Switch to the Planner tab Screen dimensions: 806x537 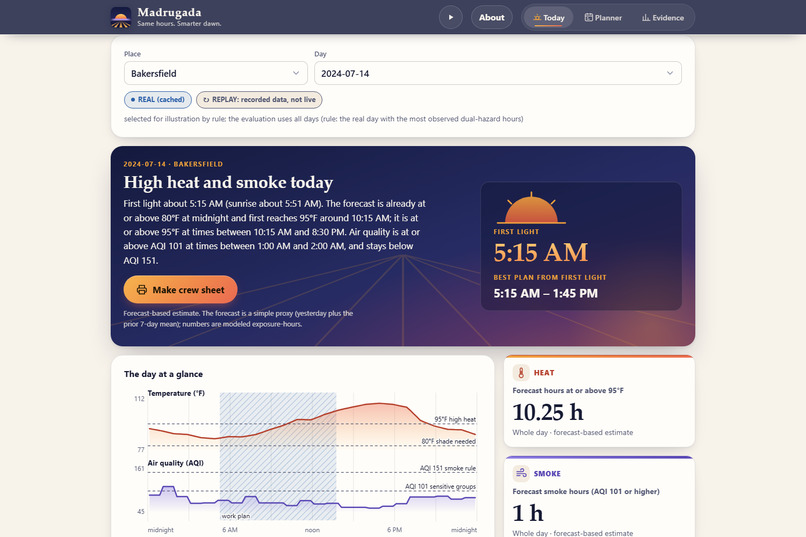click(x=603, y=17)
